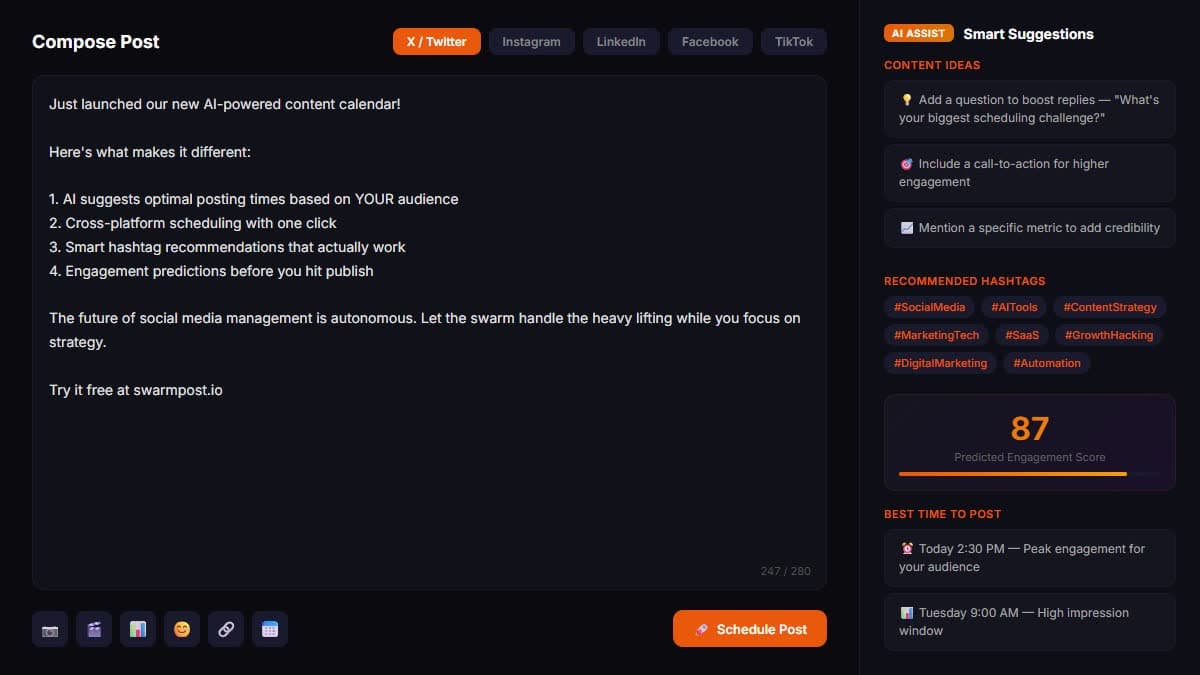
Task: Open the calendar scheduling icon
Action: click(x=270, y=629)
